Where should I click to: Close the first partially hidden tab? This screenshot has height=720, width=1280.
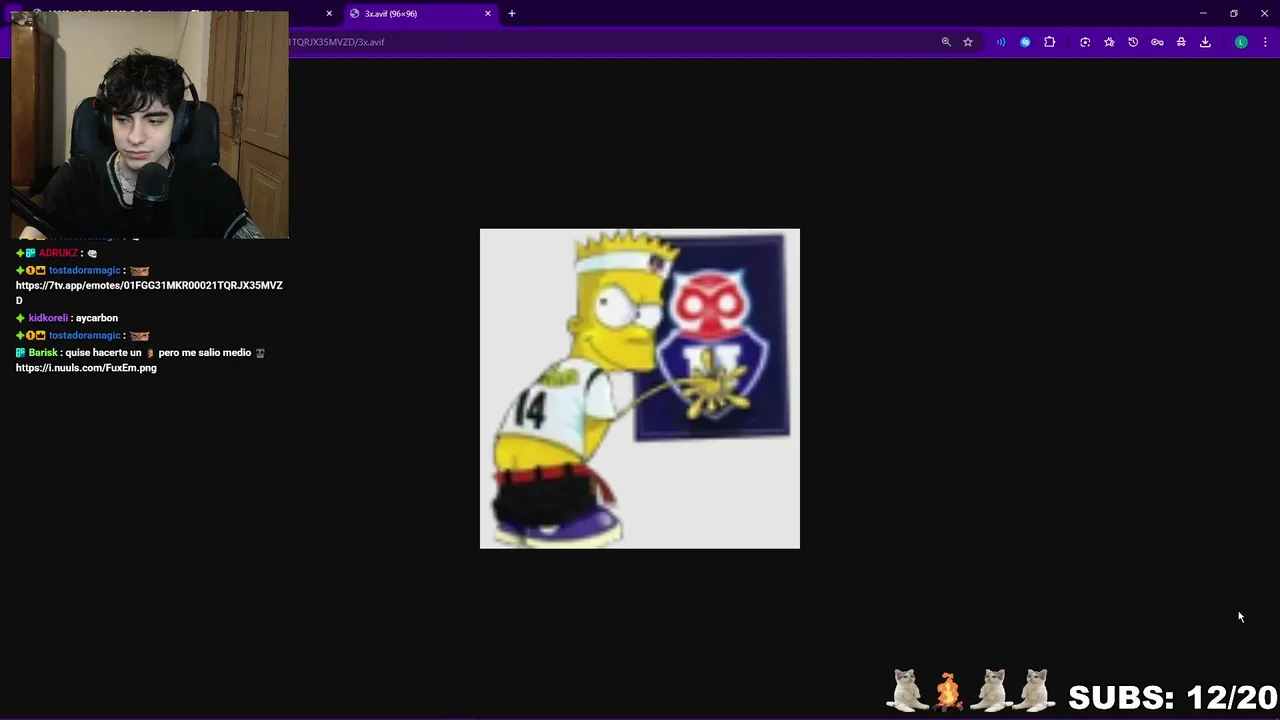329,13
